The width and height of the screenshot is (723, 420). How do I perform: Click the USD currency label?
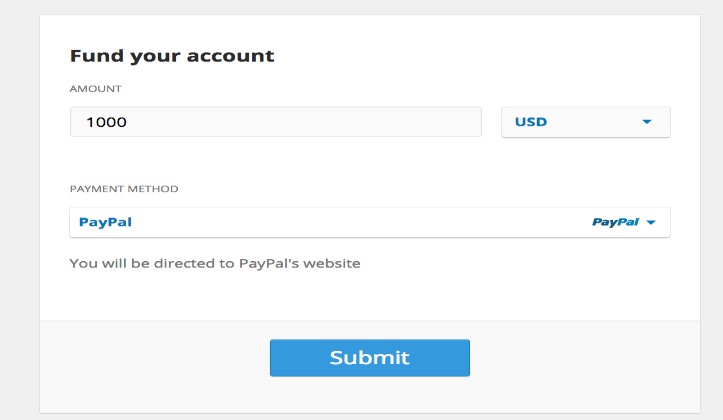coord(531,122)
